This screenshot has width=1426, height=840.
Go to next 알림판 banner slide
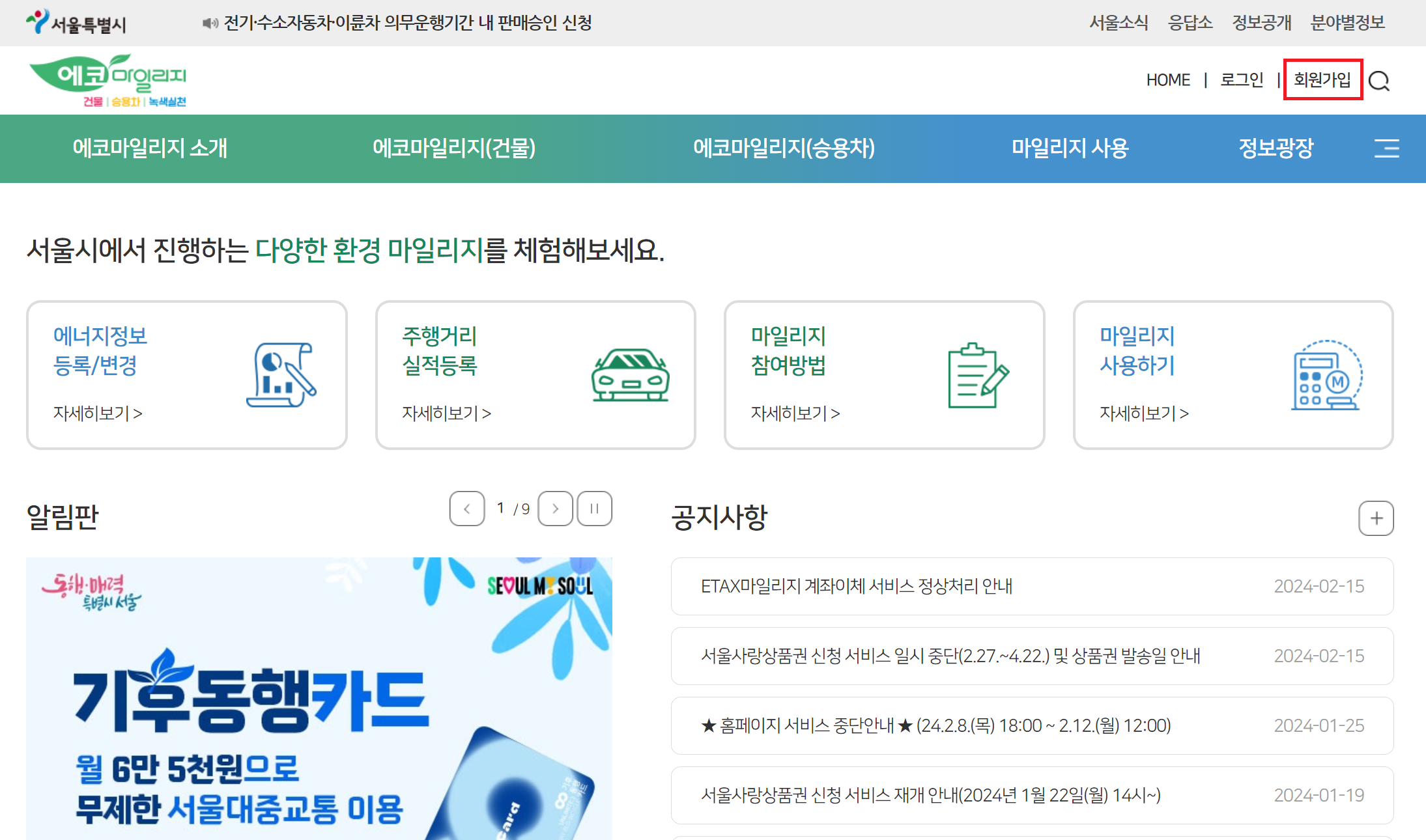[555, 509]
